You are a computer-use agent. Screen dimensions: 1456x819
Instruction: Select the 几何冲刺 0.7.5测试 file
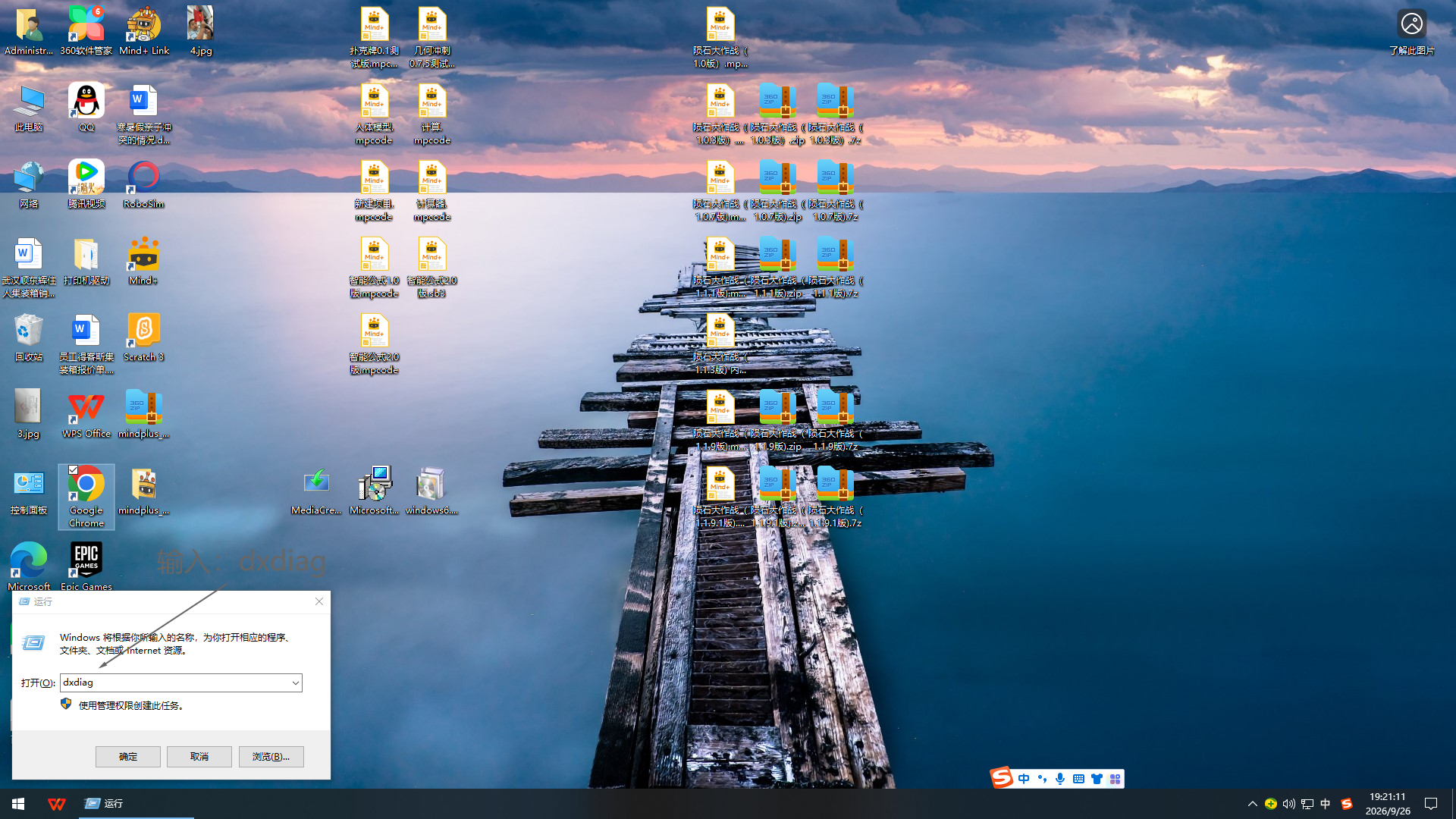click(x=432, y=38)
